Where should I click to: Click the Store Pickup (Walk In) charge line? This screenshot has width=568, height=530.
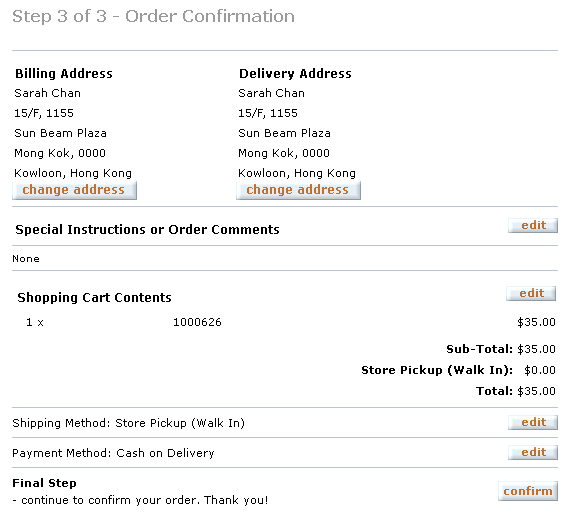coord(458,370)
